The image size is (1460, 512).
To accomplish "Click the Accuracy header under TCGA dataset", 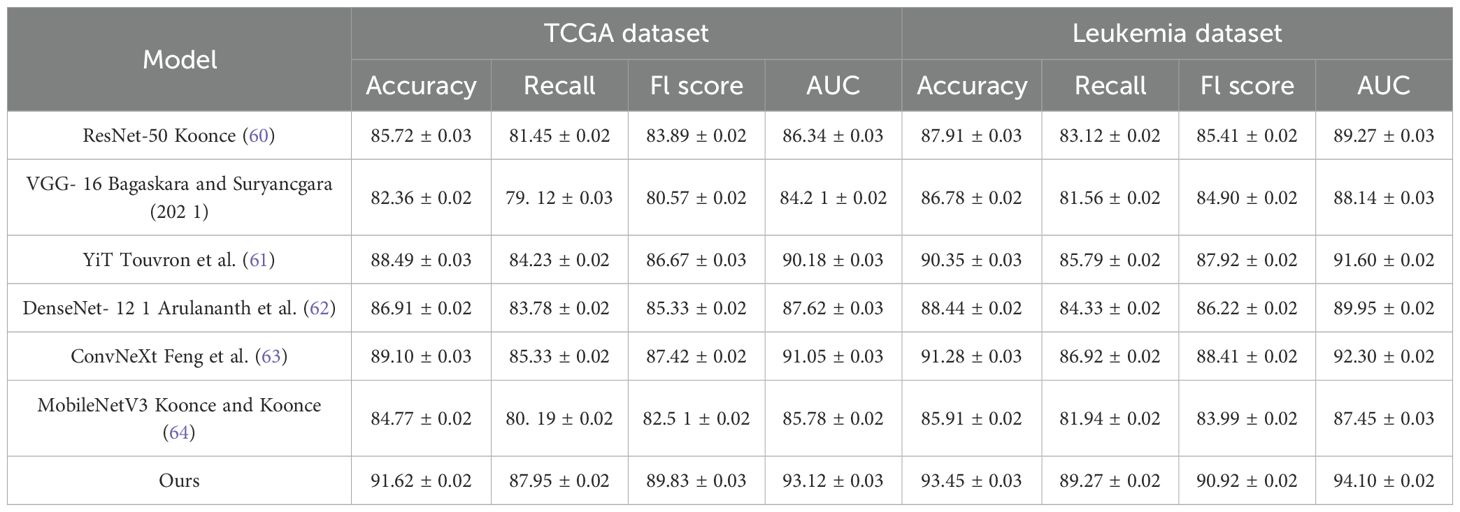I will (421, 86).
